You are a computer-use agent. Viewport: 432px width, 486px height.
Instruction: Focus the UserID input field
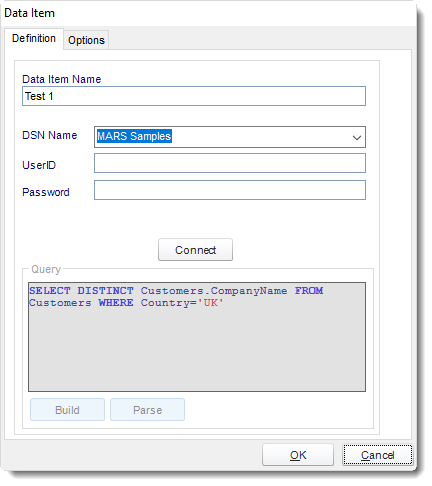point(230,163)
